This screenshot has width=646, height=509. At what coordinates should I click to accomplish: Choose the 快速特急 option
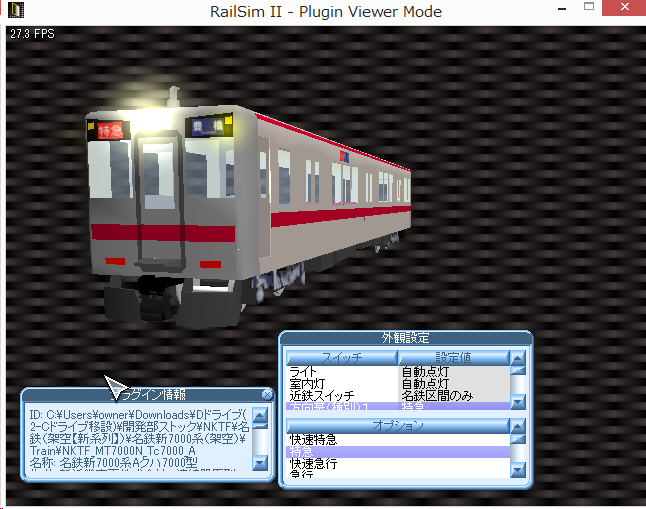pos(398,440)
